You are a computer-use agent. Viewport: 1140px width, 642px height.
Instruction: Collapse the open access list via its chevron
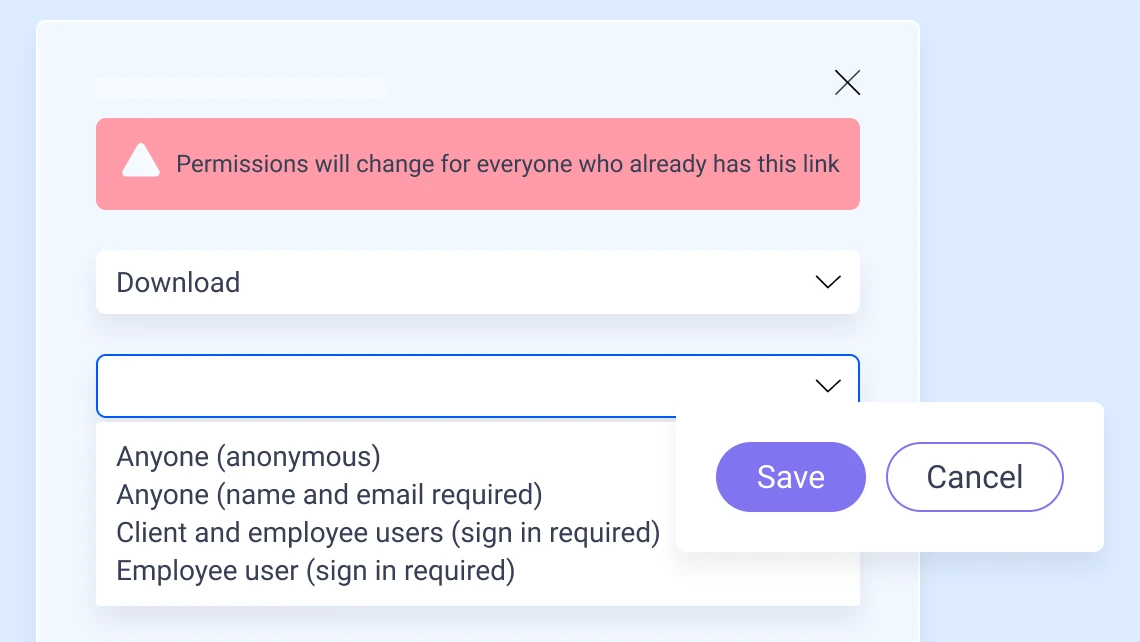(828, 386)
